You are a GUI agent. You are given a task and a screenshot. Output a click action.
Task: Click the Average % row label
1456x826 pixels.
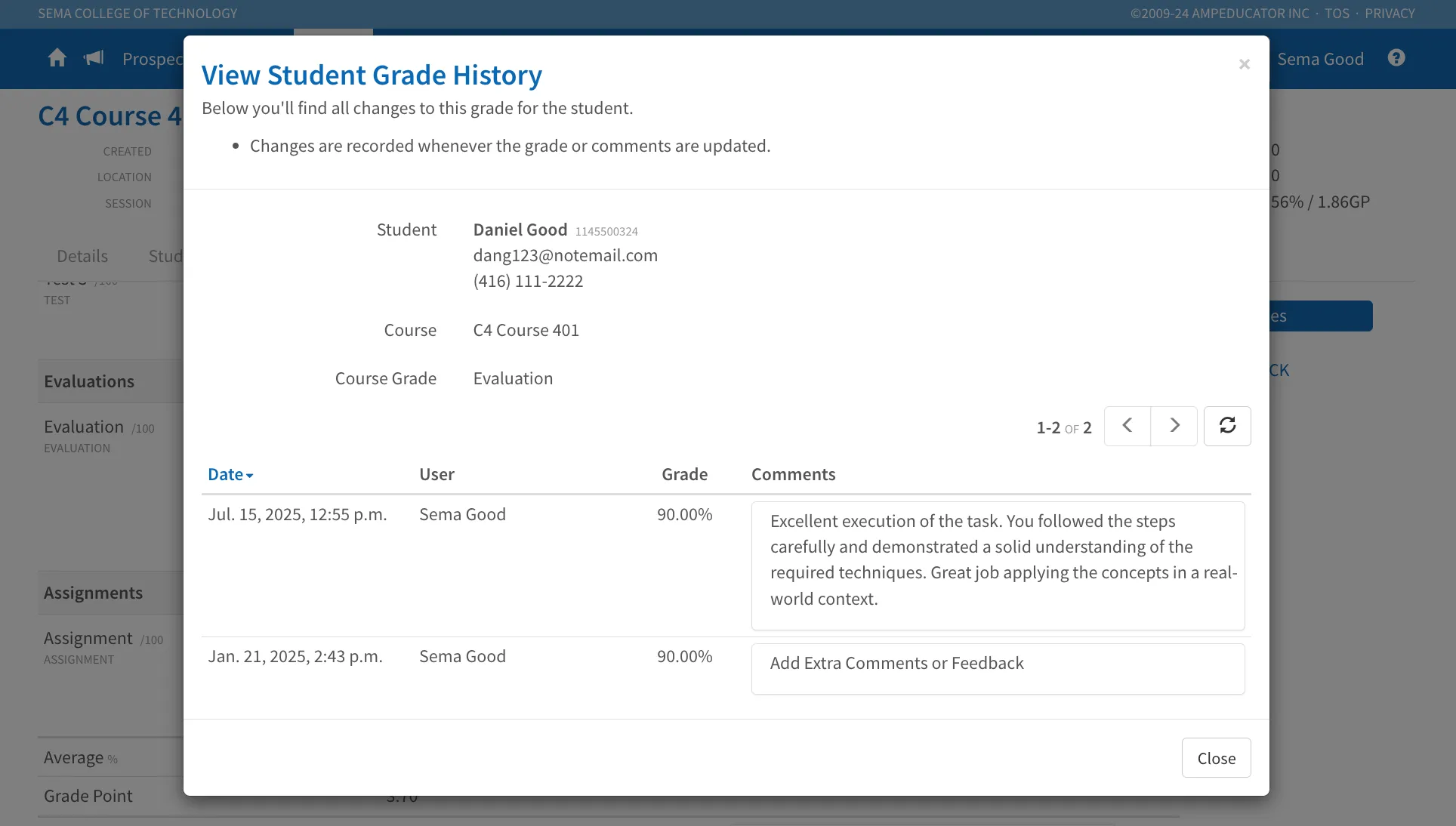(81, 757)
